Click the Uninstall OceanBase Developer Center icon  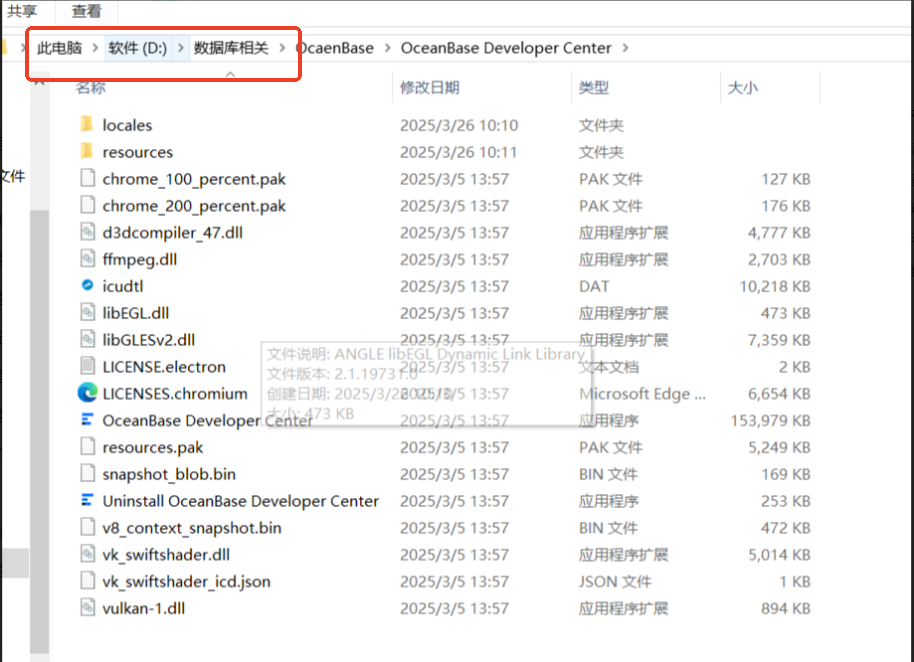point(87,499)
